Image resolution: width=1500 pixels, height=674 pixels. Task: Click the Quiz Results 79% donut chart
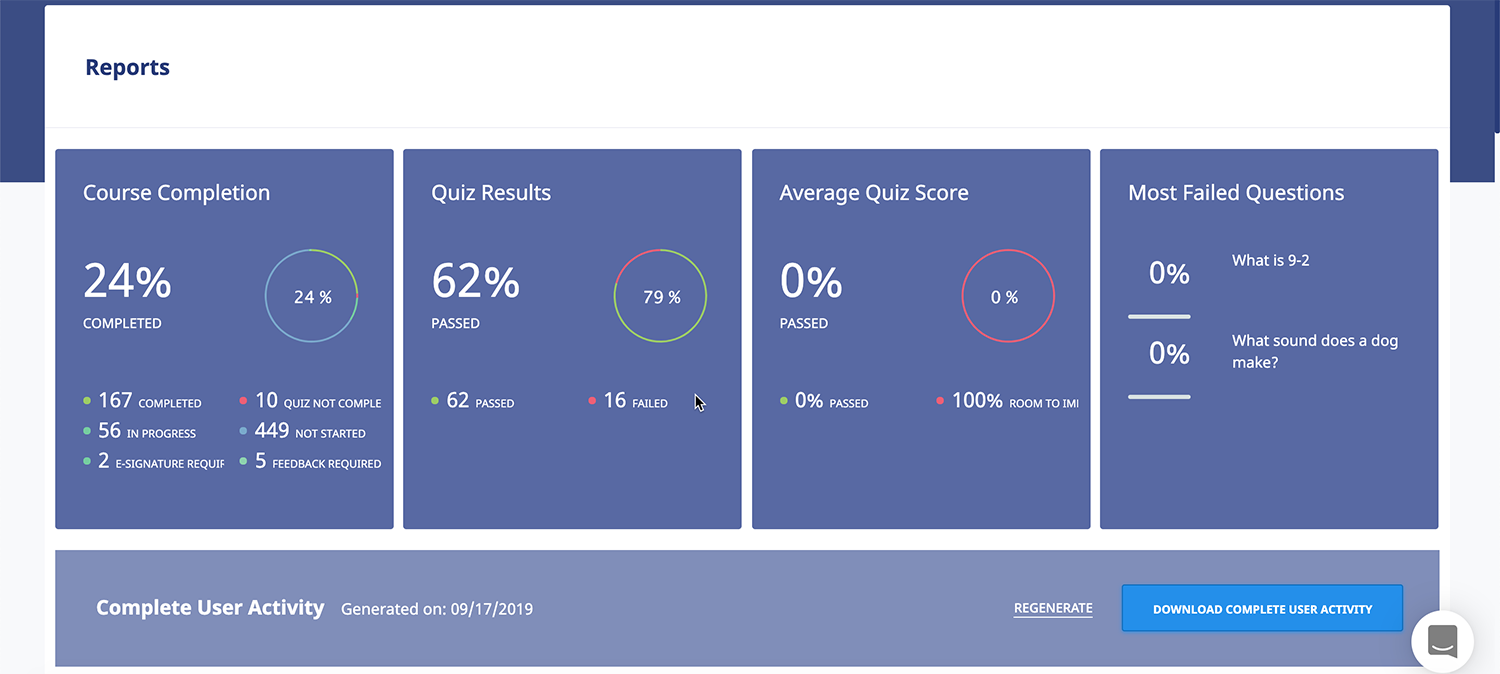660,297
